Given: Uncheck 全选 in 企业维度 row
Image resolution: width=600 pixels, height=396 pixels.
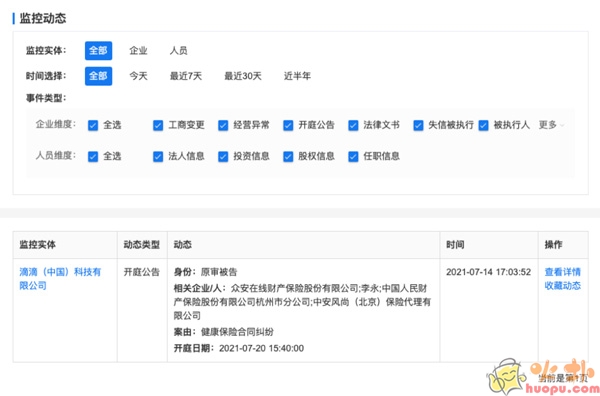Looking at the screenshot, I should pos(93,125).
